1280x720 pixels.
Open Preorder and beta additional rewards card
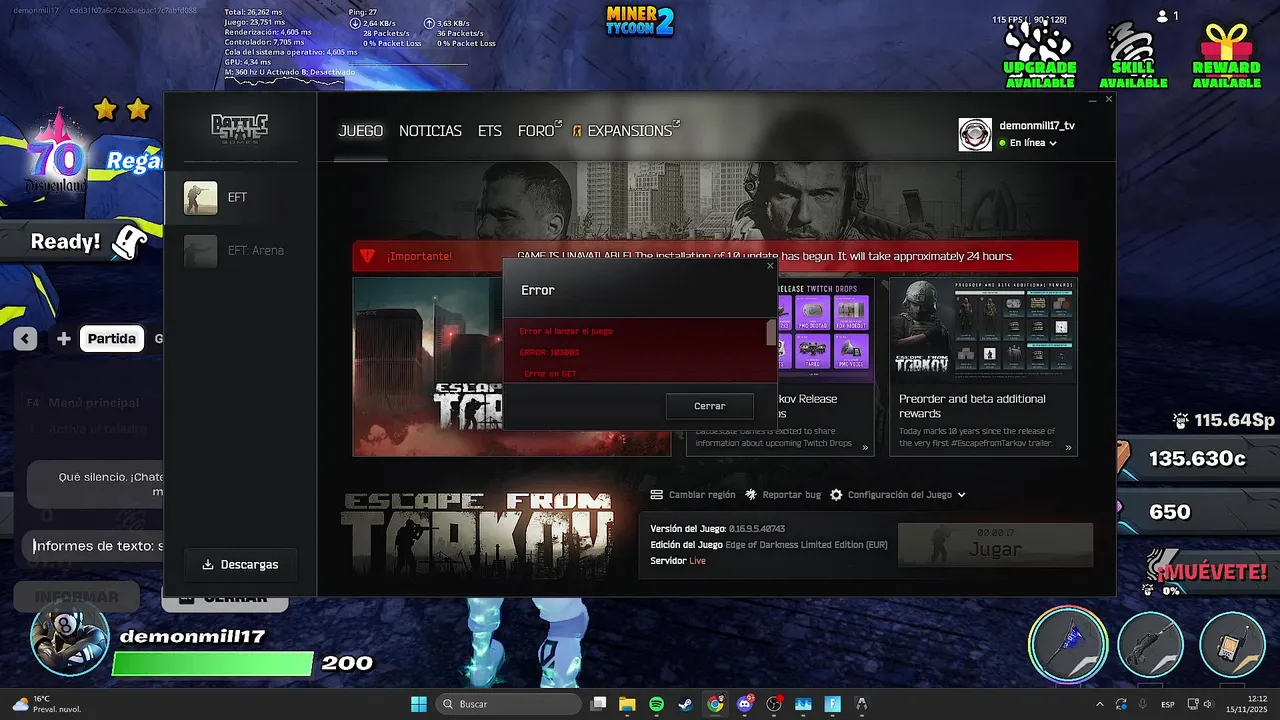984,367
